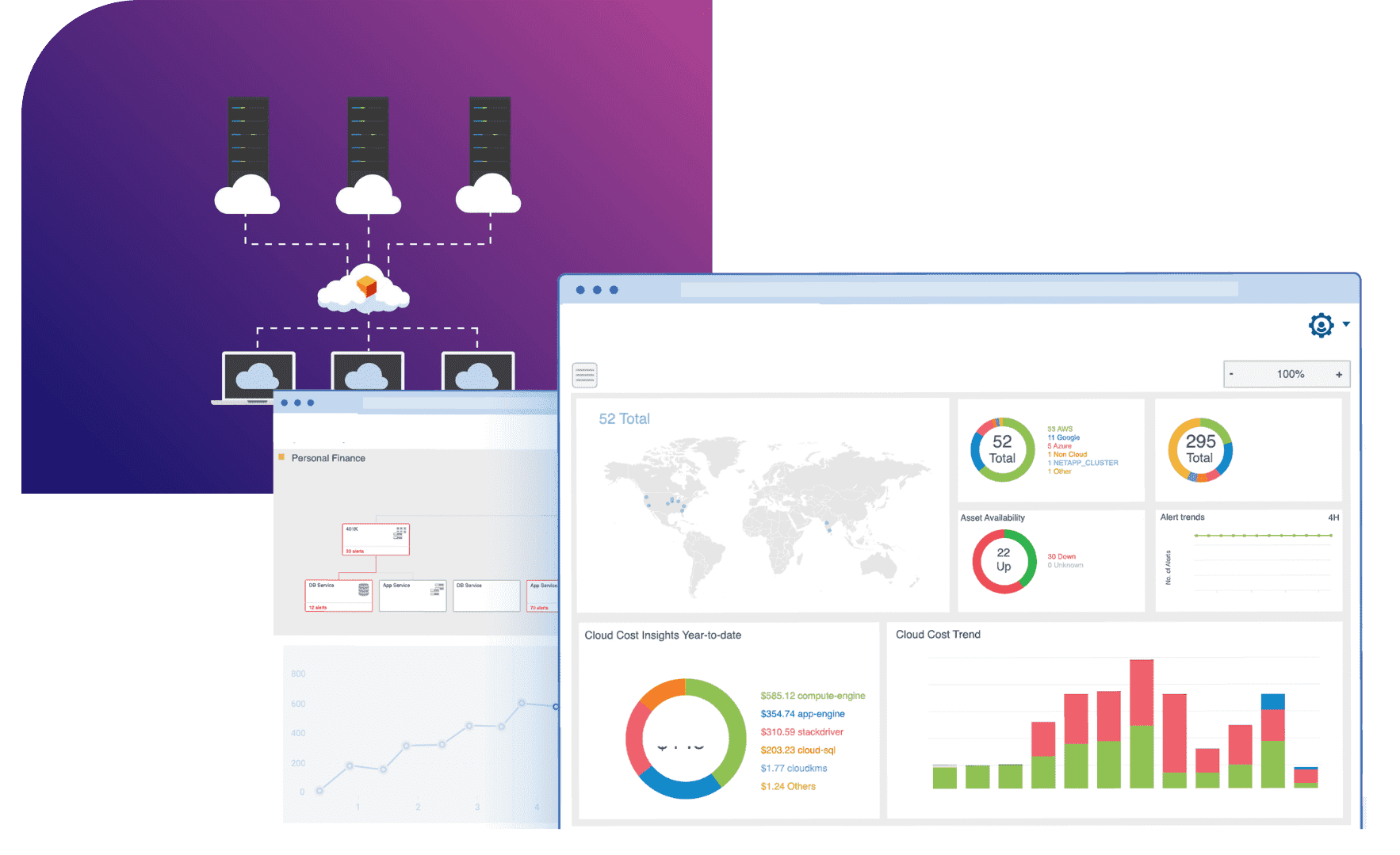Select the '33 AWS' legend entry

pyautogui.click(x=1060, y=429)
